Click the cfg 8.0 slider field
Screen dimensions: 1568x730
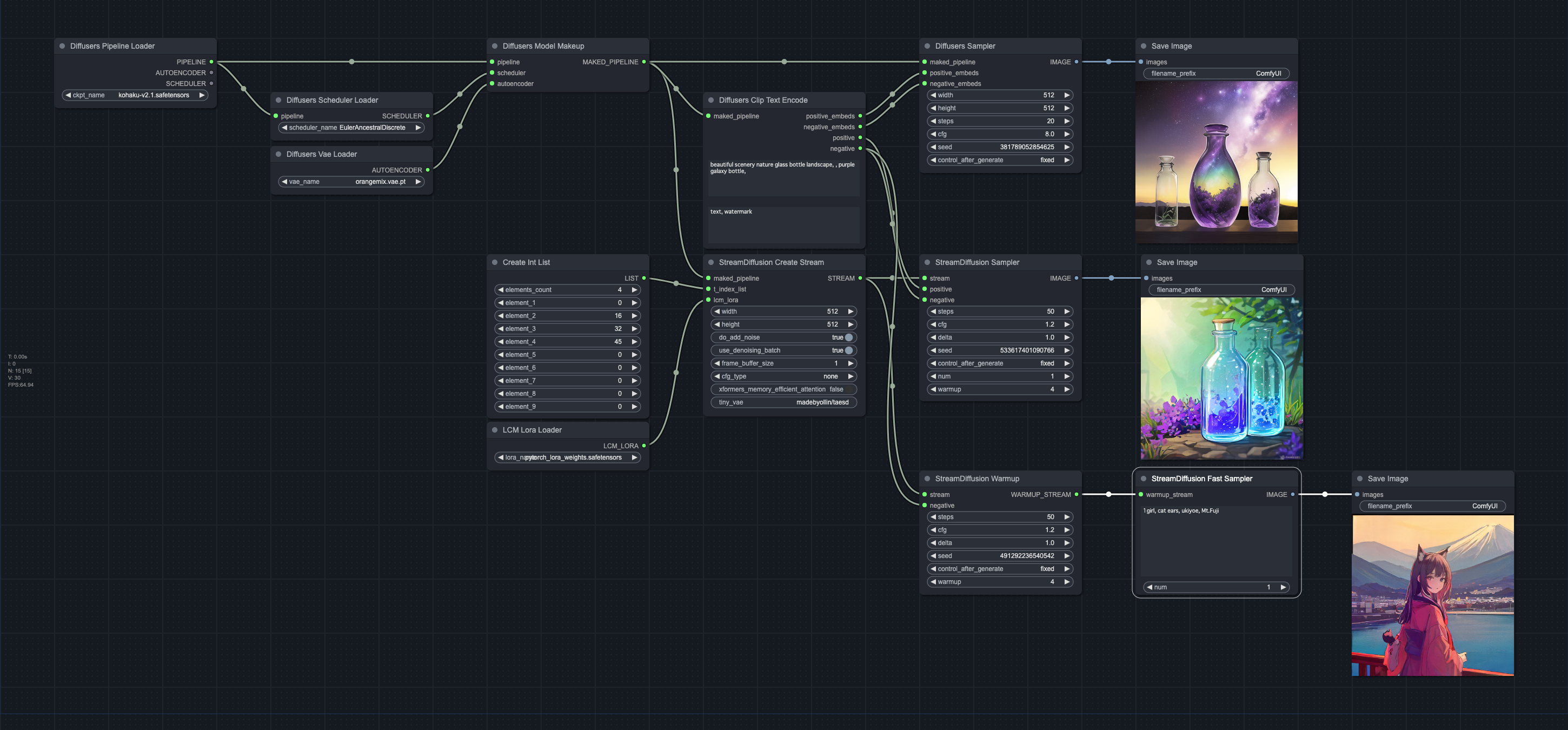click(1000, 134)
